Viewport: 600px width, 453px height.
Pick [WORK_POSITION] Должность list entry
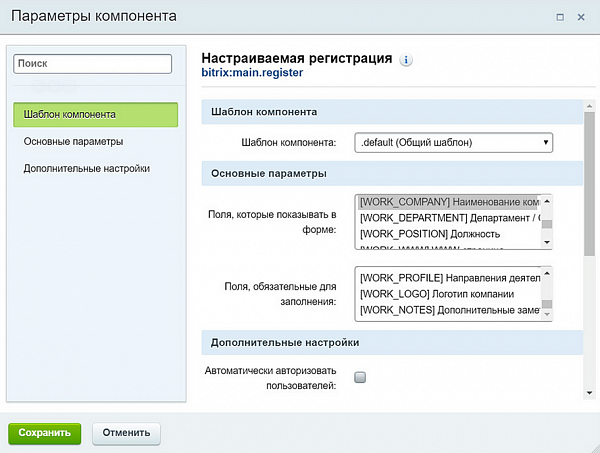coord(447,233)
